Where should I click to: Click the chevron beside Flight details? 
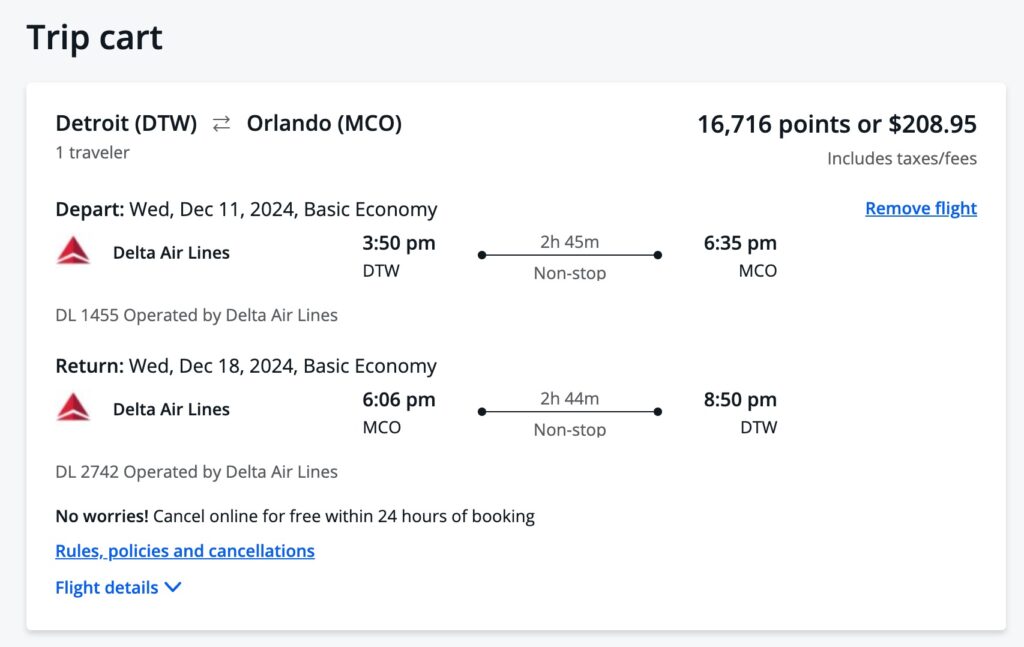tap(172, 588)
